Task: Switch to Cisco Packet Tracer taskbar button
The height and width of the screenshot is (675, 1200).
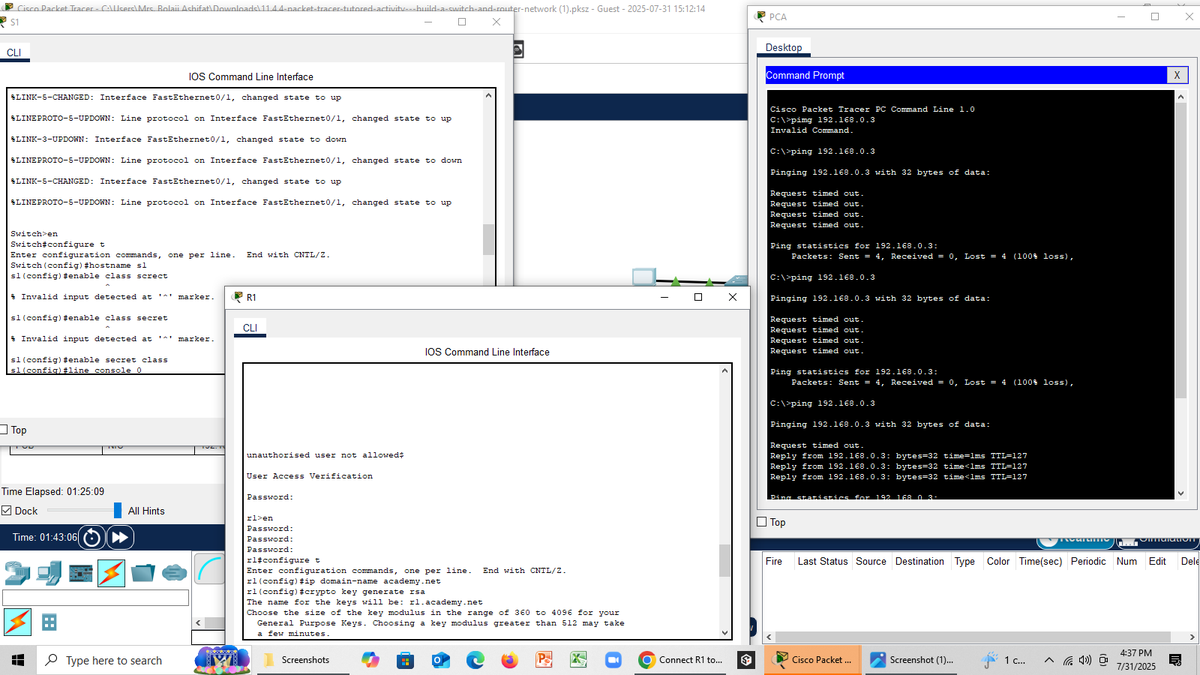Action: click(x=812, y=660)
